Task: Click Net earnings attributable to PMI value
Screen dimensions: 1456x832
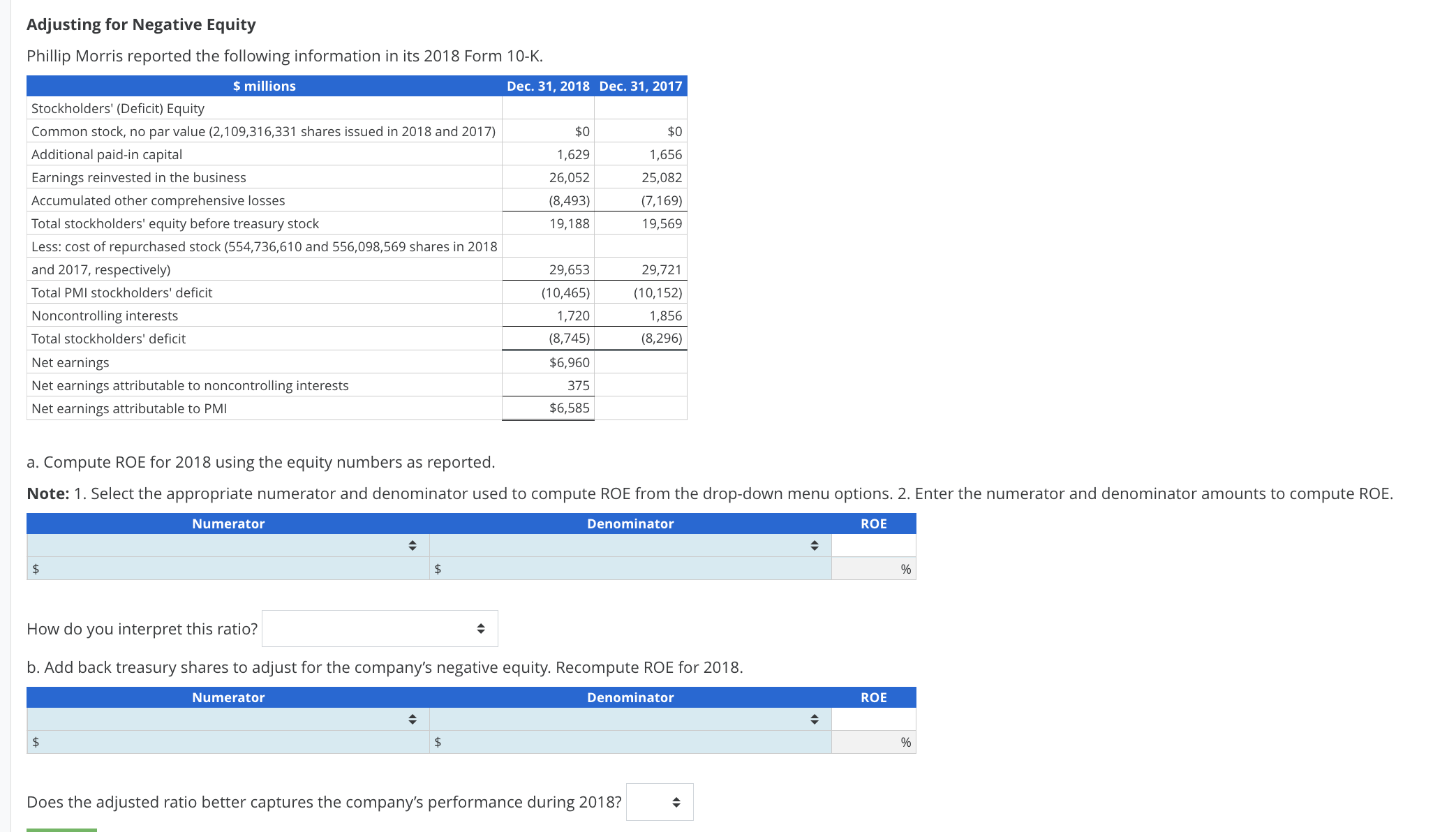Action: tap(569, 408)
